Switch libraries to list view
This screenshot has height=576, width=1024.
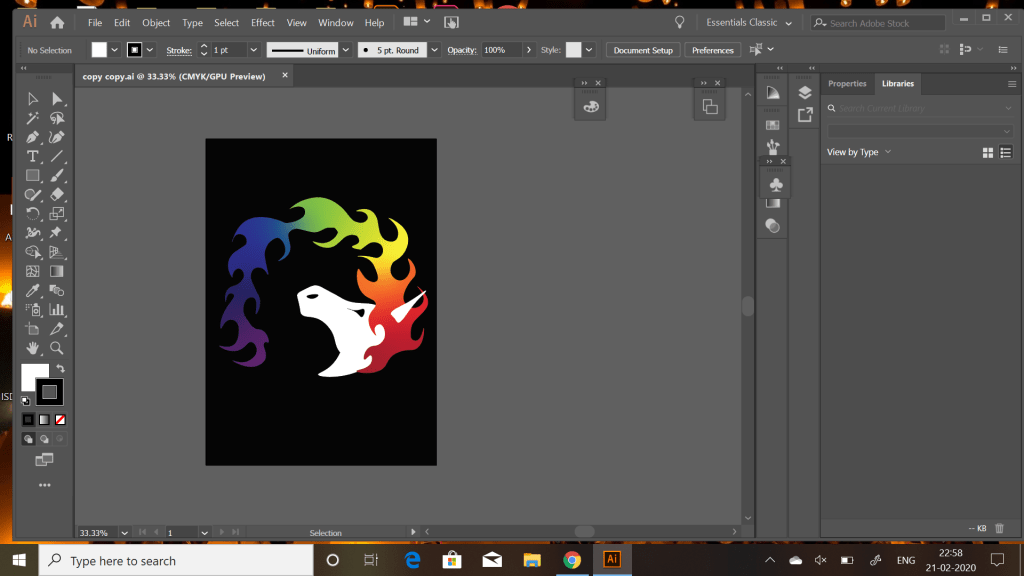(1006, 152)
